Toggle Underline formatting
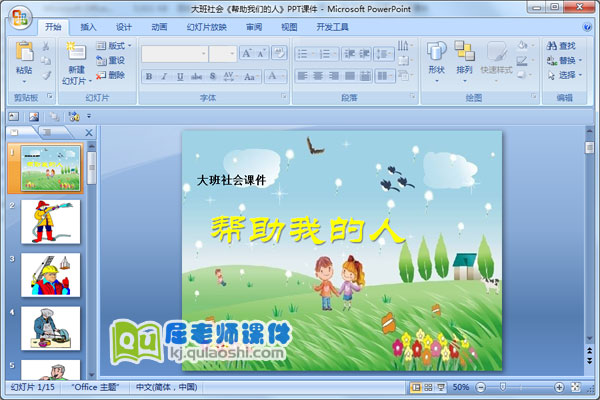Image resolution: width=600 pixels, height=400 pixels. [x=180, y=76]
